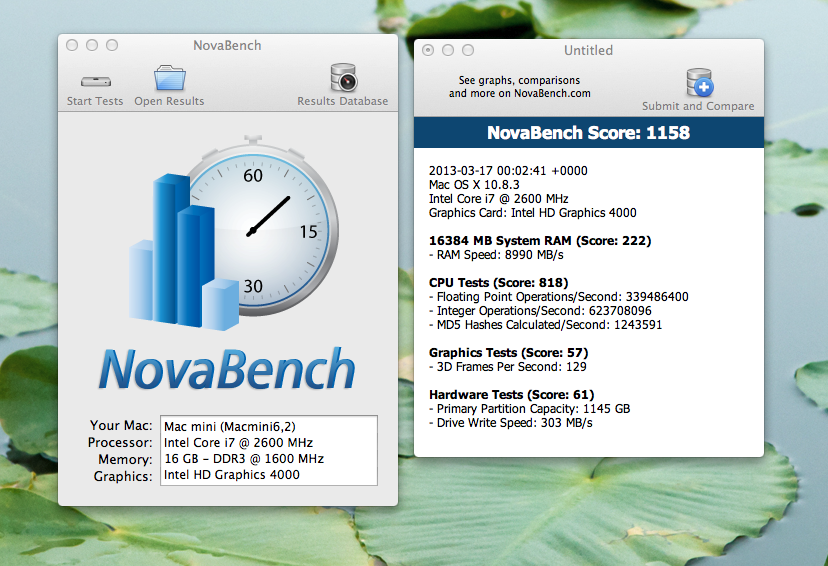Minimize the NovaBench window

coord(92,45)
